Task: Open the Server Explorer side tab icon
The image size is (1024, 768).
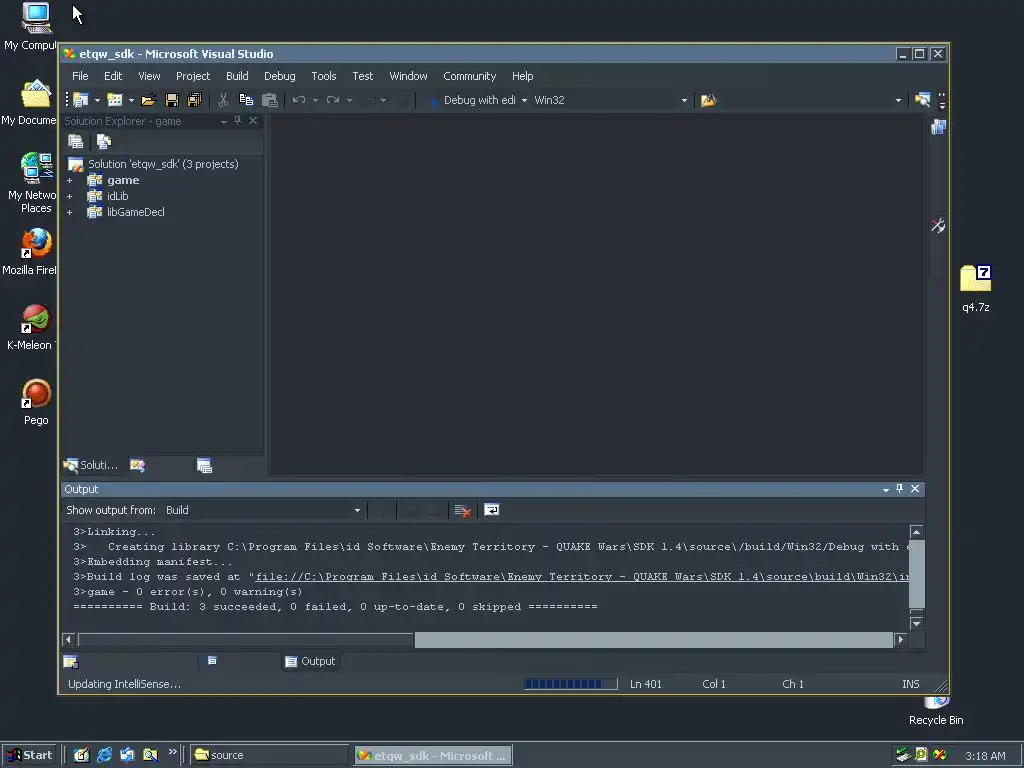Action: [938, 127]
